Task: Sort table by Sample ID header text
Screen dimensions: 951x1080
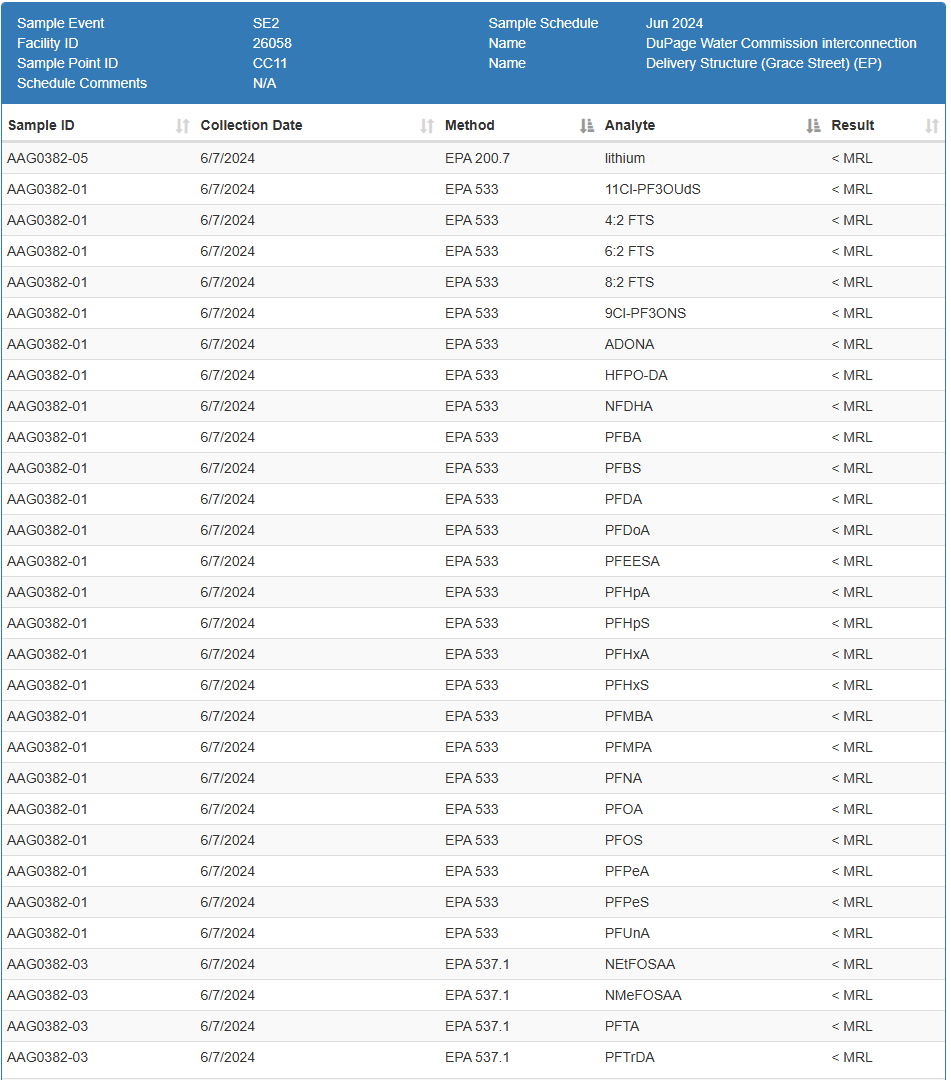Action: [41, 126]
